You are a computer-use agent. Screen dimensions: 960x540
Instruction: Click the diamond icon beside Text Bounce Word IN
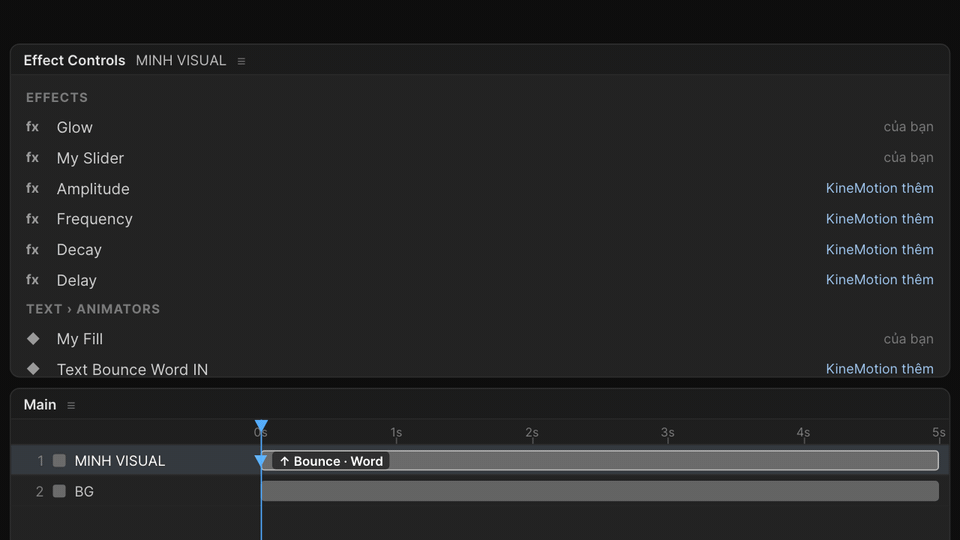[x=33, y=369]
